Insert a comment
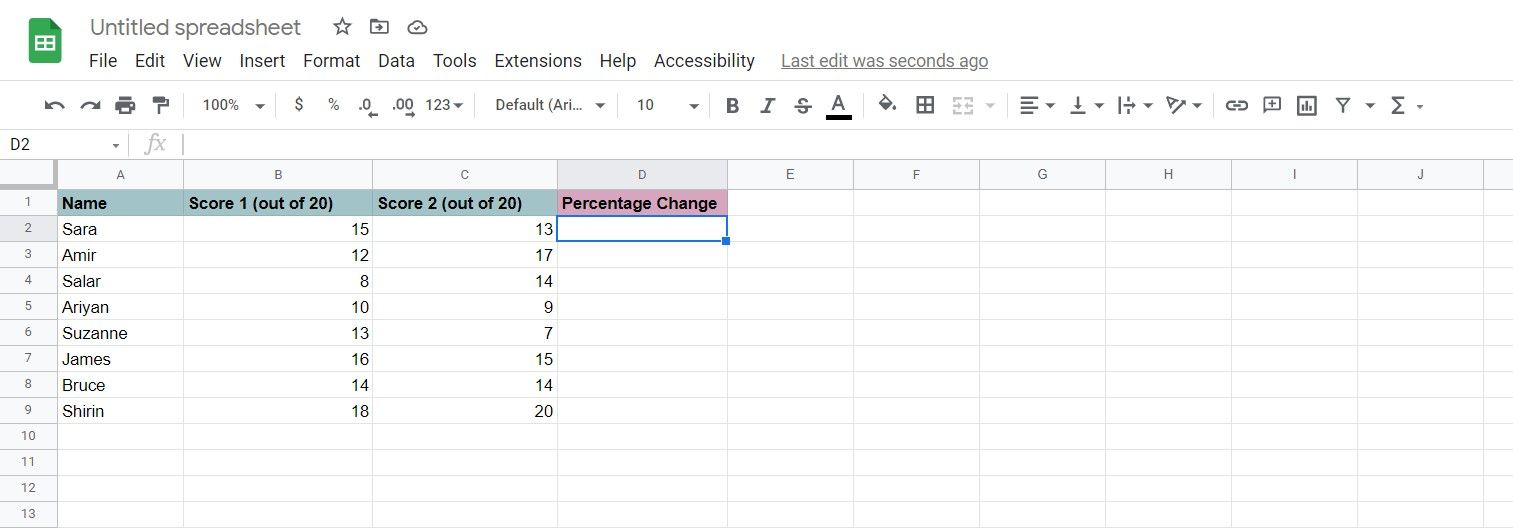Image resolution: width=1513 pixels, height=528 pixels. coord(1271,105)
